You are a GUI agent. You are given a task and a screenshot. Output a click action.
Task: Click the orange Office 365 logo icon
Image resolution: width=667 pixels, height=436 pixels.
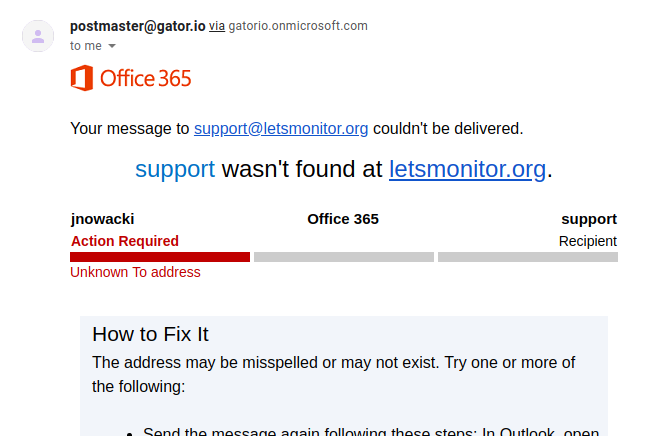click(x=82, y=78)
